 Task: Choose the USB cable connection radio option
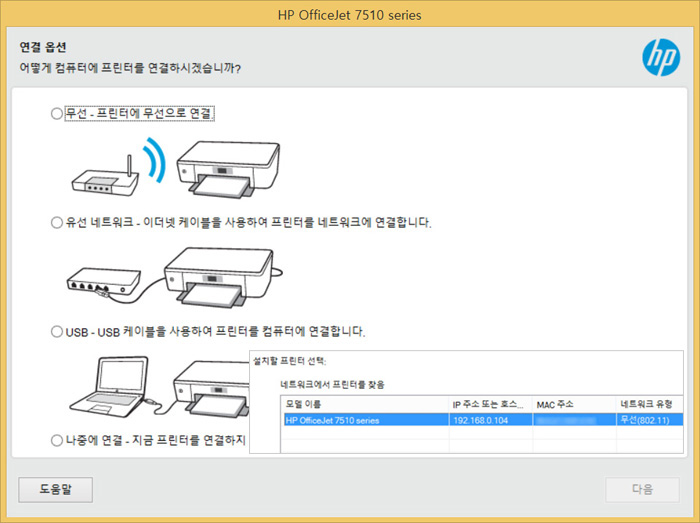point(57,332)
